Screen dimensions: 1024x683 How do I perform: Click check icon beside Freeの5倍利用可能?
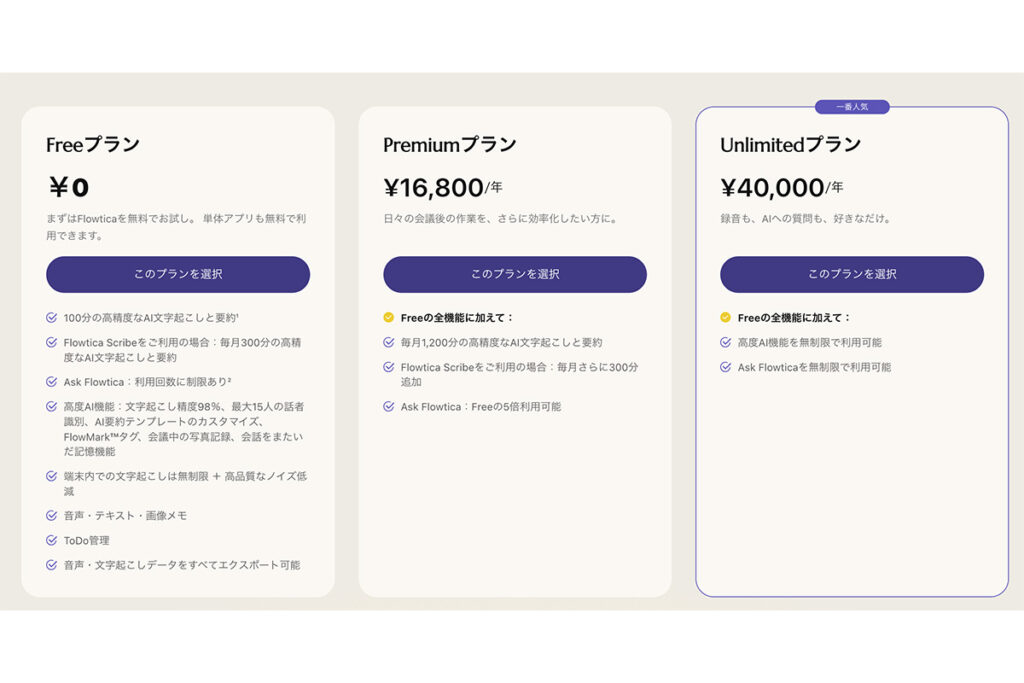(x=389, y=406)
